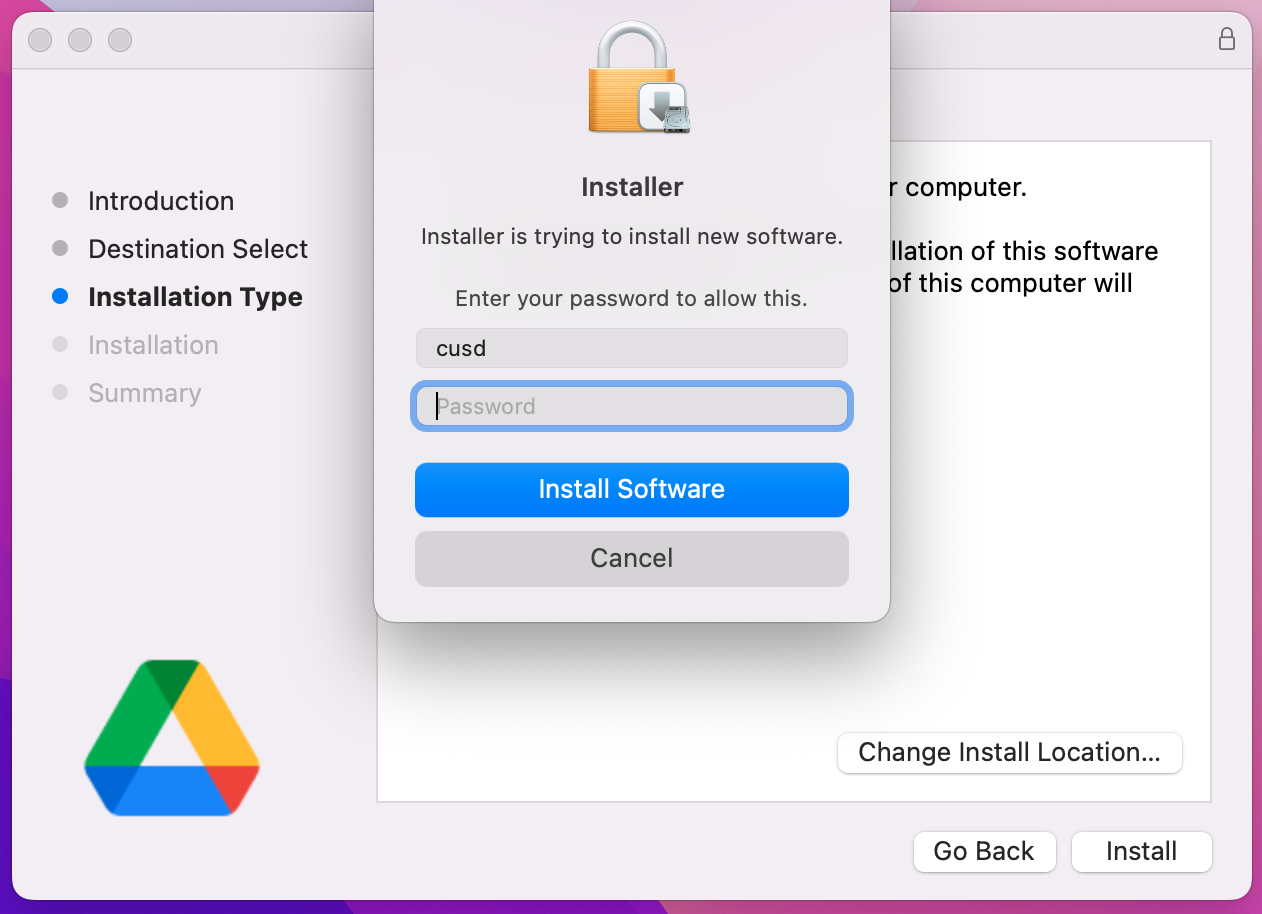This screenshot has height=914, width=1262.
Task: Focus the Password field
Action: [x=632, y=406]
